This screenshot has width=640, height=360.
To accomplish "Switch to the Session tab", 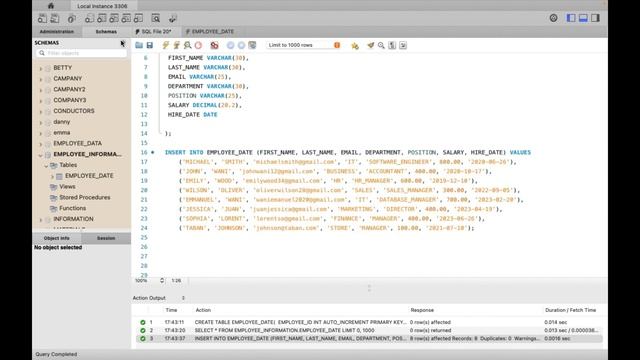I will click(106, 238).
